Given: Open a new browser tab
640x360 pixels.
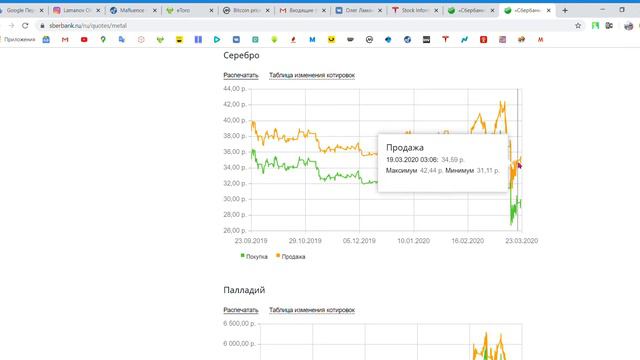Looking at the screenshot, I should (565, 11).
